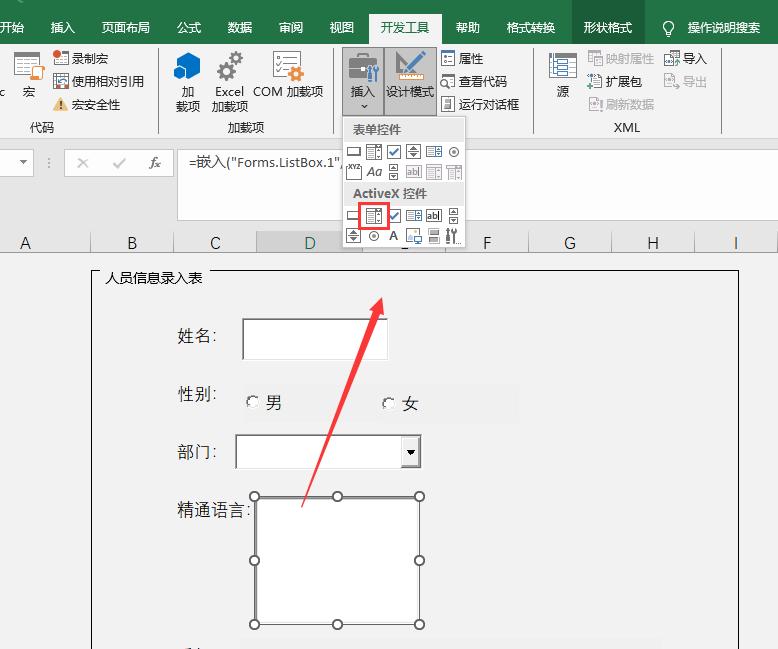
Task: Select the highlighted ActiveX list control icon
Action: [x=374, y=216]
